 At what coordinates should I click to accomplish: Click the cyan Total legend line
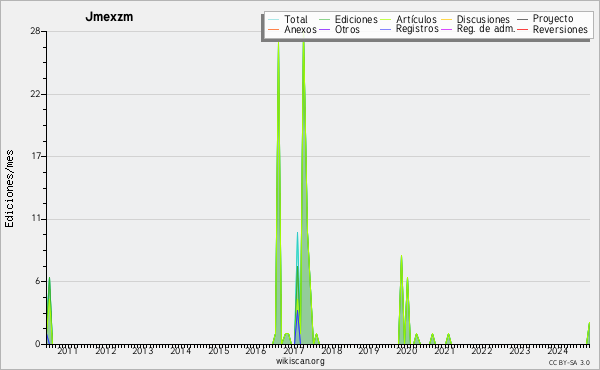tap(274, 19)
